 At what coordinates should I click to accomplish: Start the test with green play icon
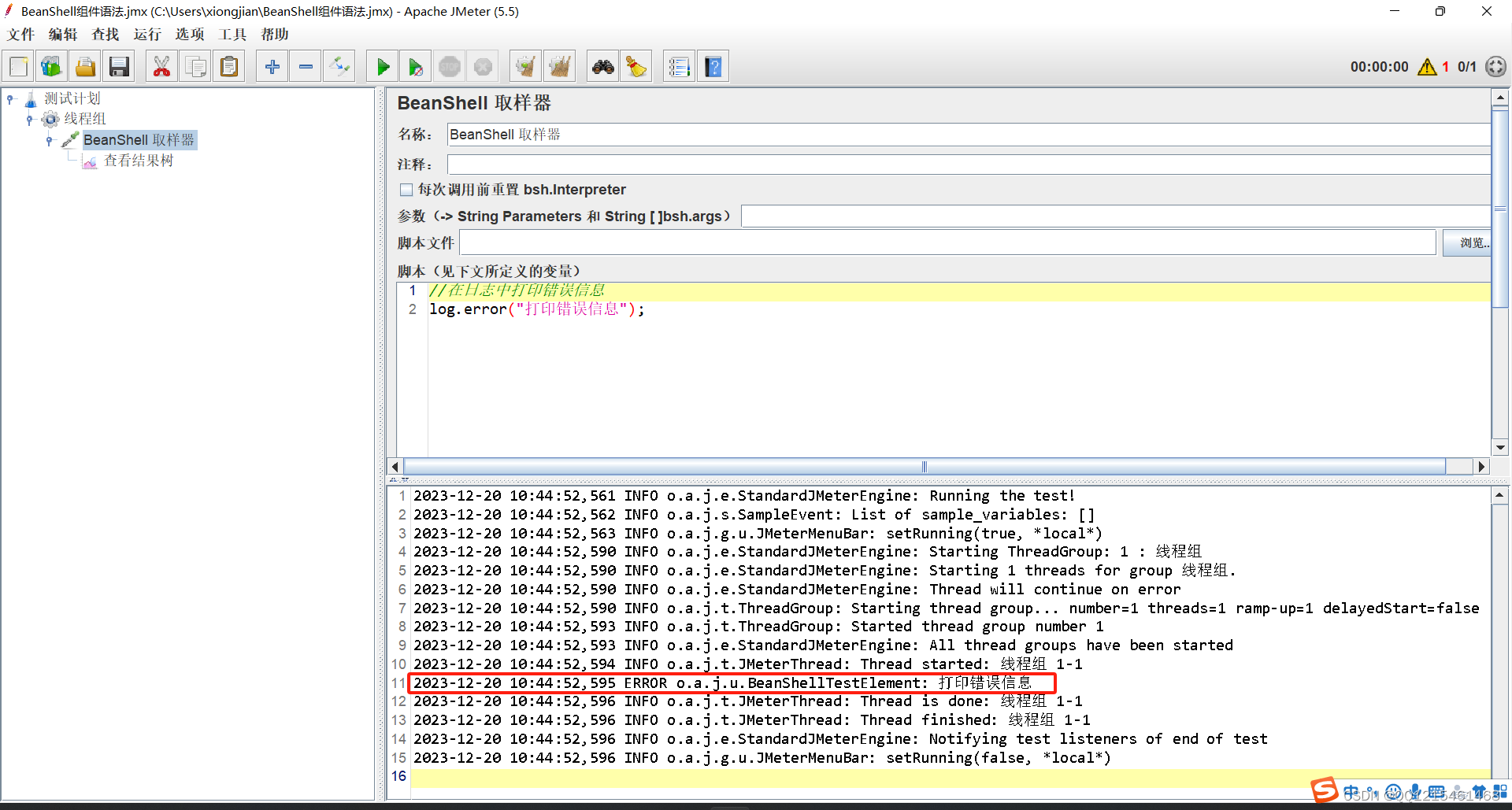tap(383, 67)
